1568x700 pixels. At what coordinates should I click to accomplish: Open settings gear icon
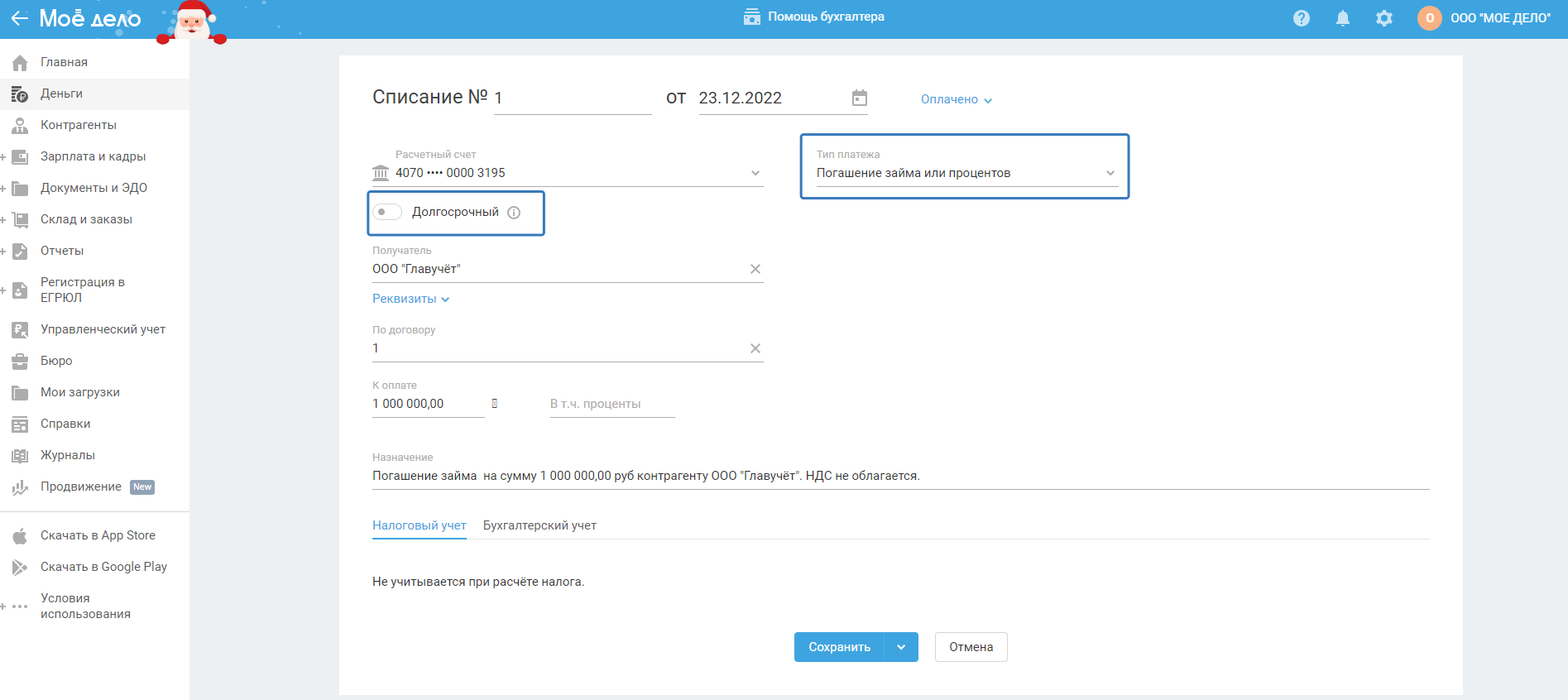1384,18
